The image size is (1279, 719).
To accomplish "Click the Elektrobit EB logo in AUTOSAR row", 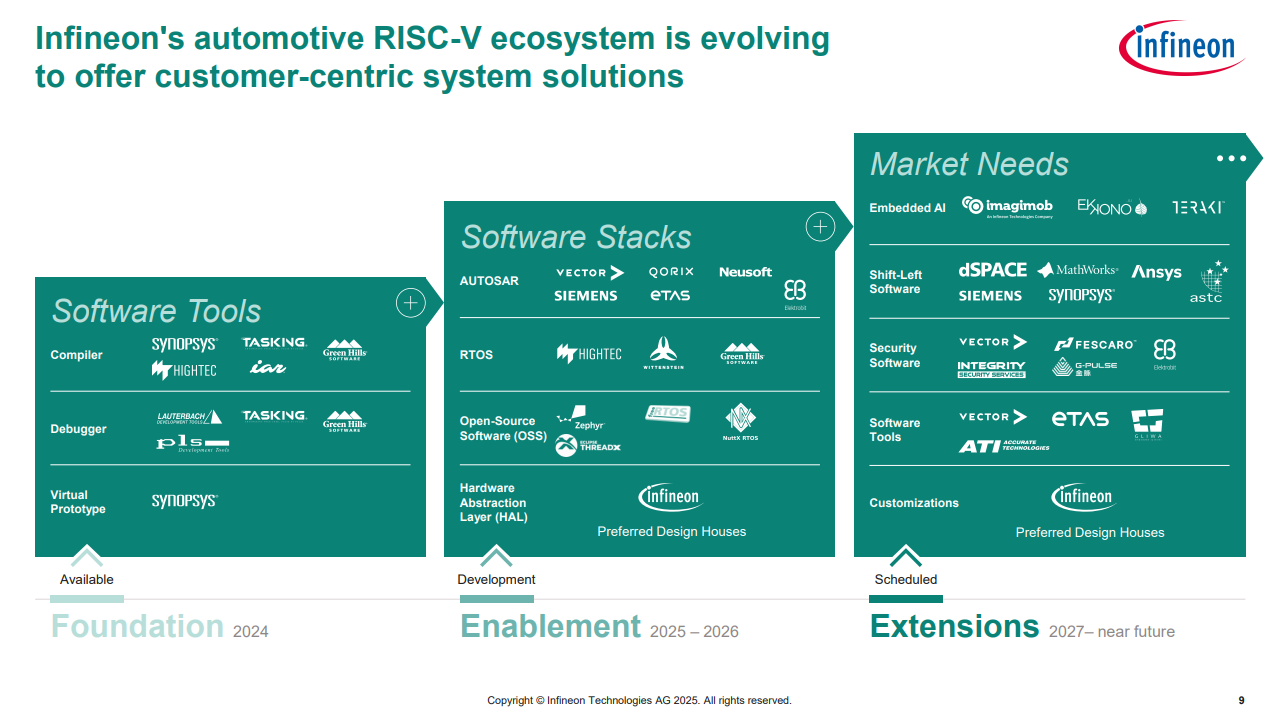I will pyautogui.click(x=795, y=293).
